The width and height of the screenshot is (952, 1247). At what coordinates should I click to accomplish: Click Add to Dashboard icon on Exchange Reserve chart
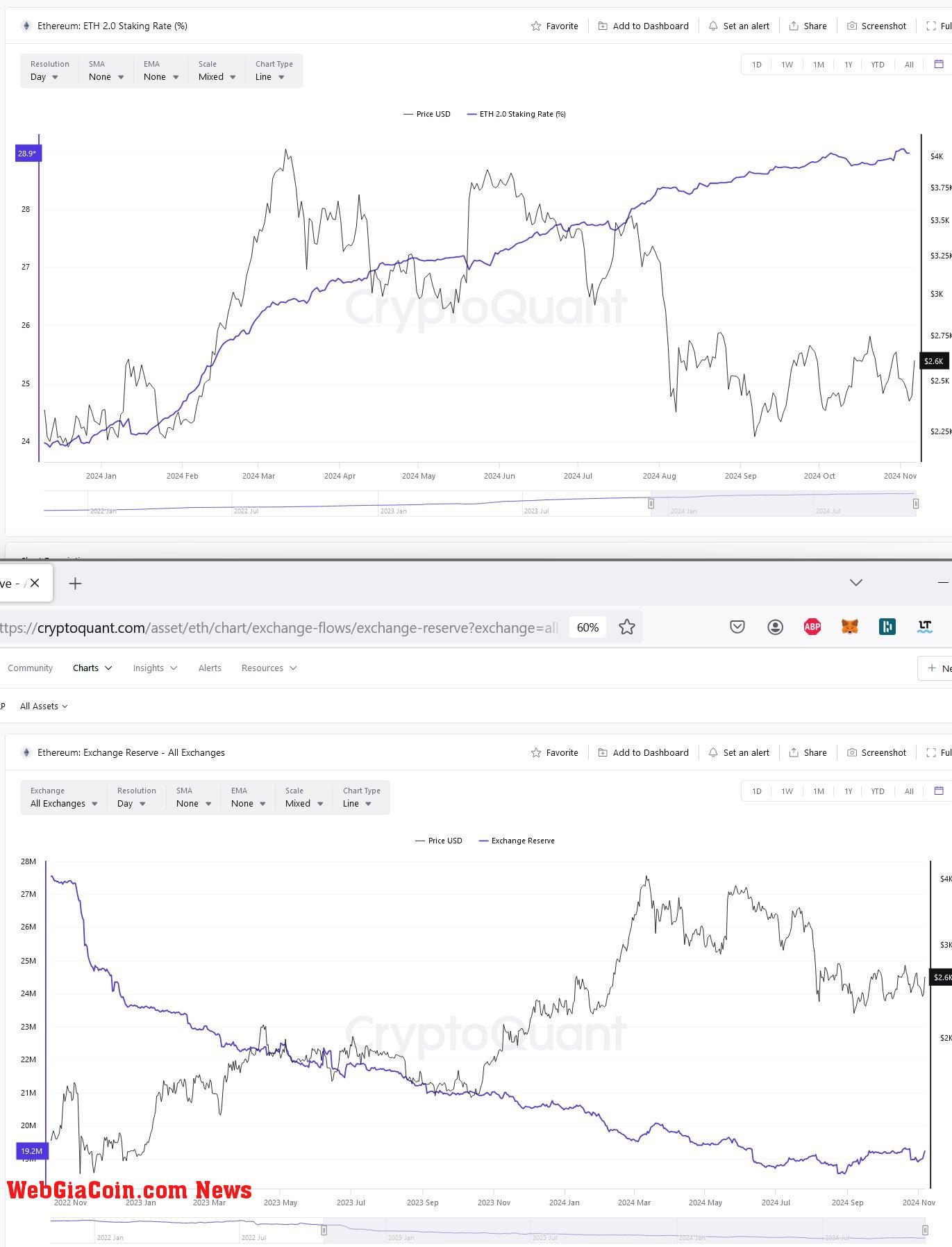click(603, 752)
